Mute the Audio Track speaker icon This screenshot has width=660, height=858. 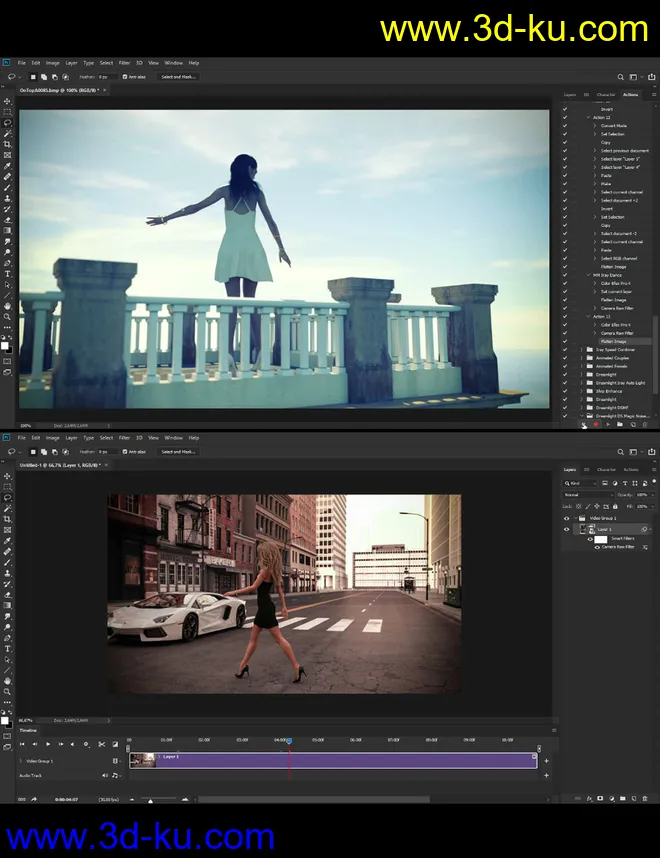coord(105,775)
